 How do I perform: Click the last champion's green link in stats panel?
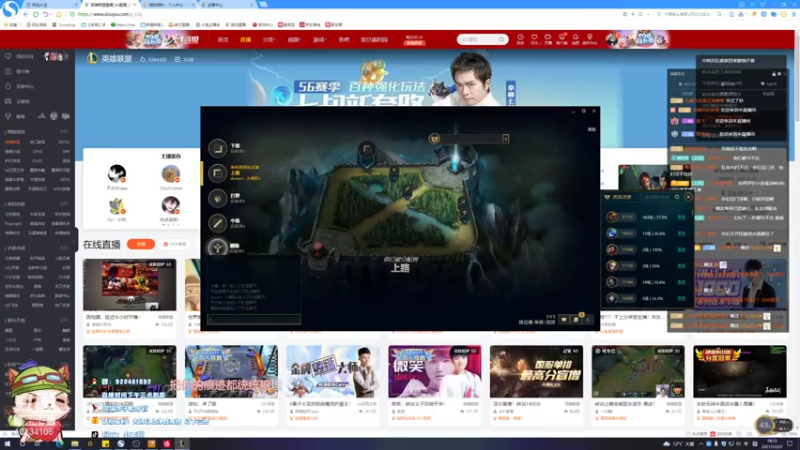point(681,298)
